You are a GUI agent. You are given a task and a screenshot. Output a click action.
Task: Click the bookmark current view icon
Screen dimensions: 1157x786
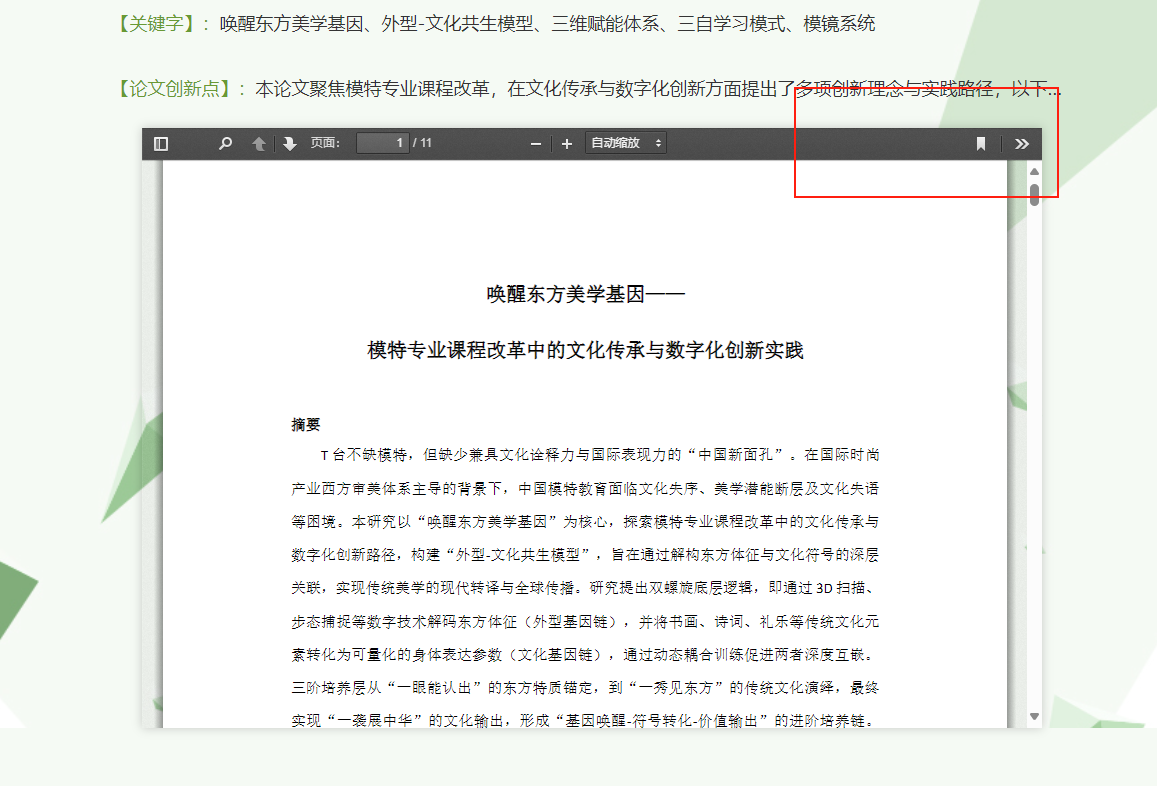click(x=981, y=144)
